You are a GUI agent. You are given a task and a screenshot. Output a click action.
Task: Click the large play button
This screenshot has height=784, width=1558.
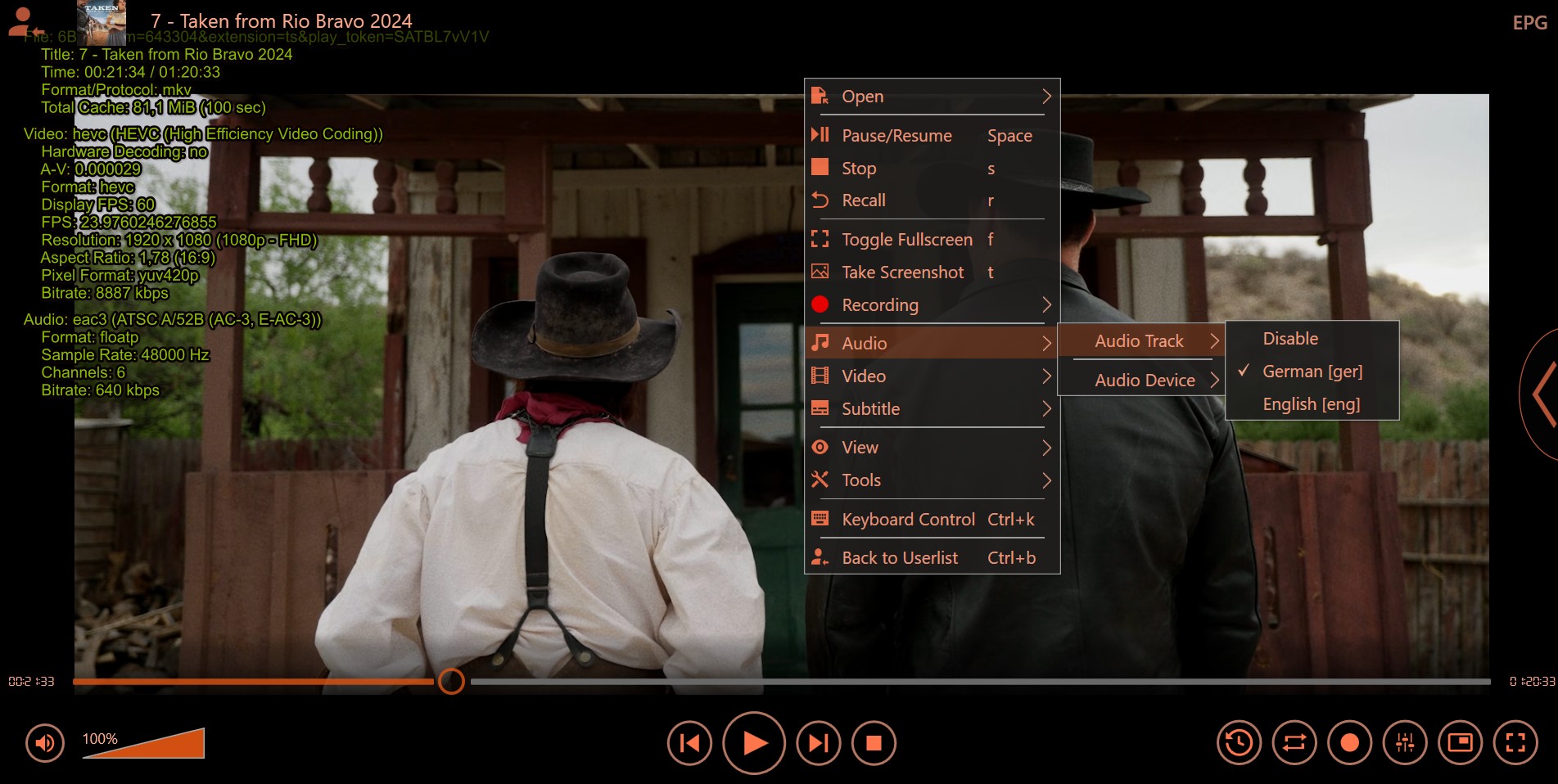click(754, 743)
